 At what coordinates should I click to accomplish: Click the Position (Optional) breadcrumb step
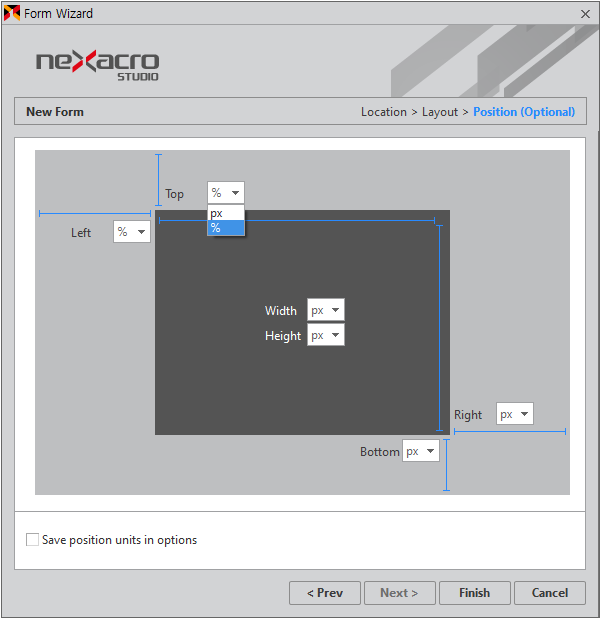pos(524,112)
